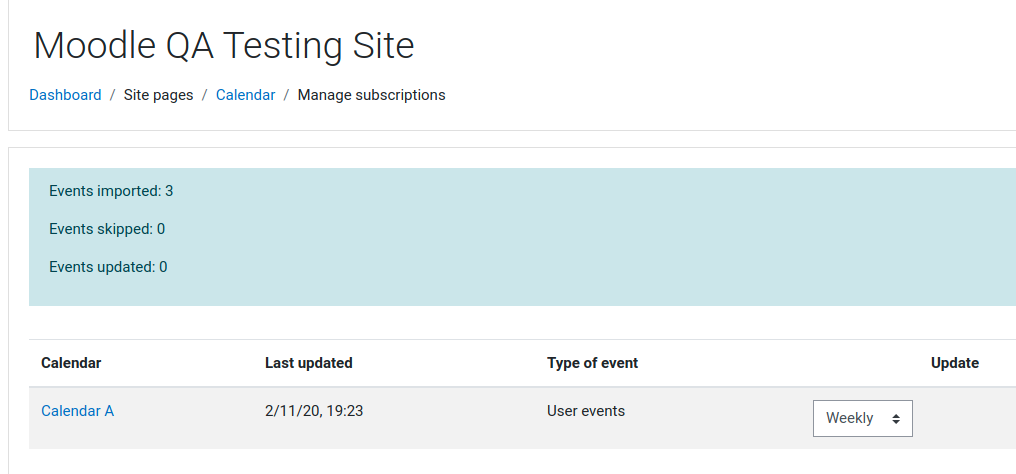Click the Manage subscriptions breadcrumb item
1016x474 pixels.
(x=371, y=95)
